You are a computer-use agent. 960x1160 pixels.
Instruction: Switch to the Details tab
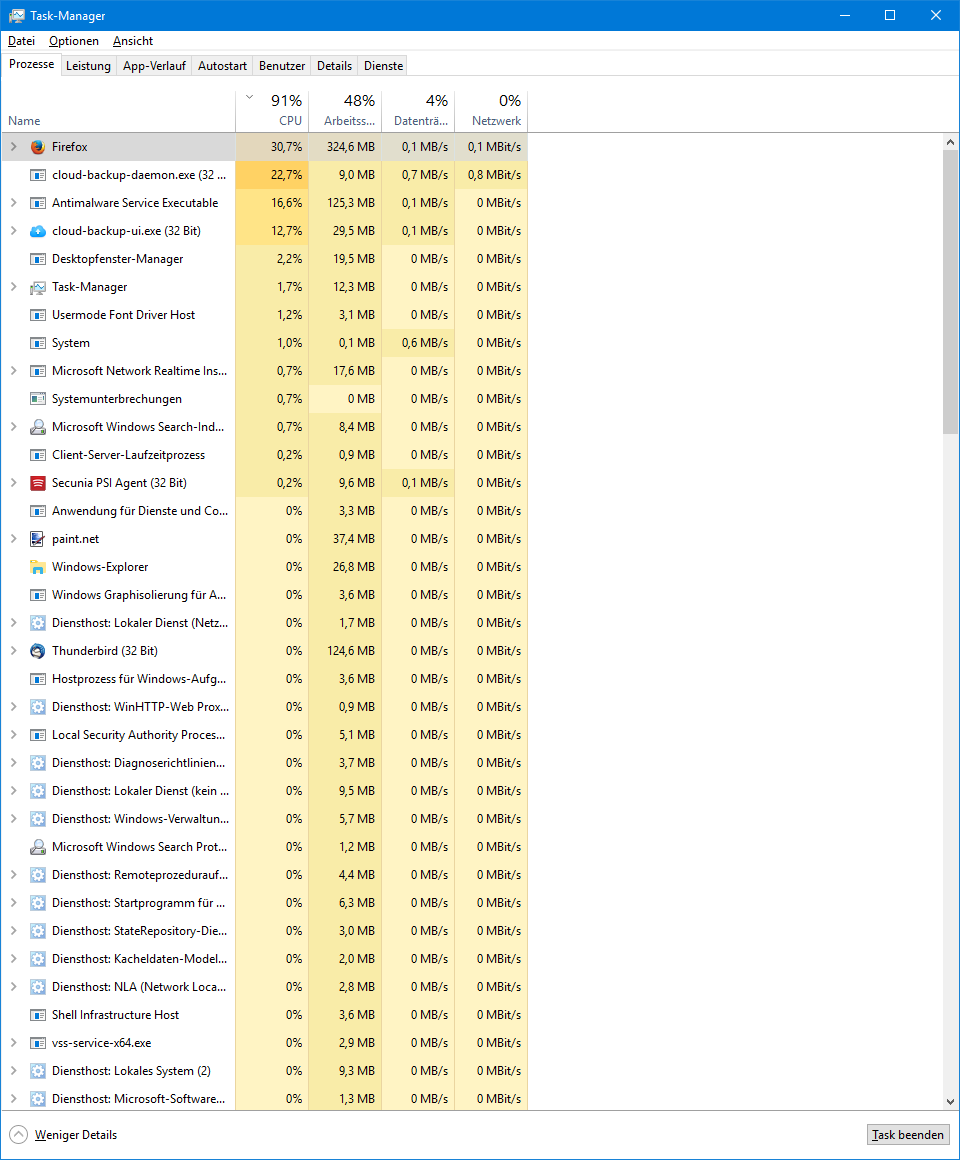(334, 66)
